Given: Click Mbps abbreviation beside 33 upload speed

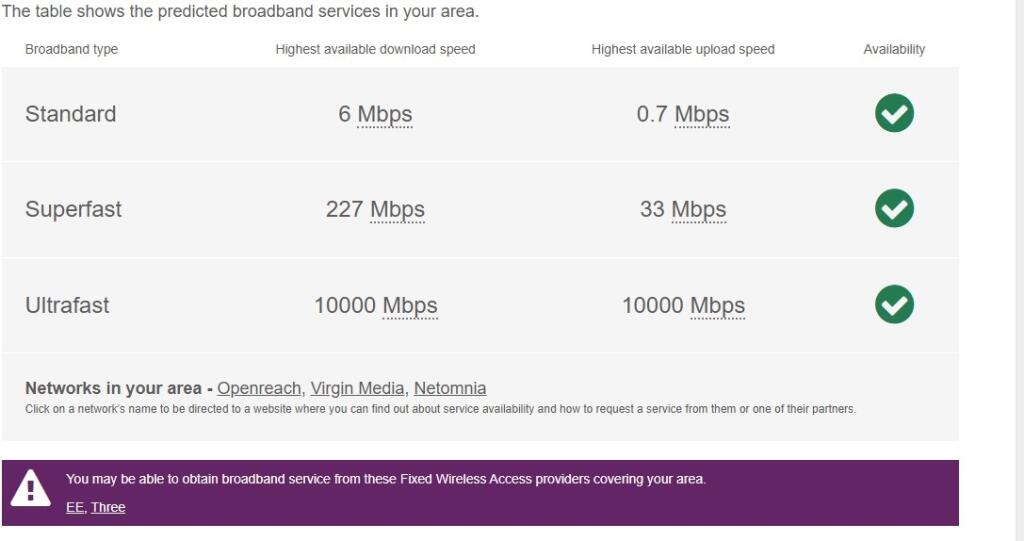Looking at the screenshot, I should click(x=699, y=210).
